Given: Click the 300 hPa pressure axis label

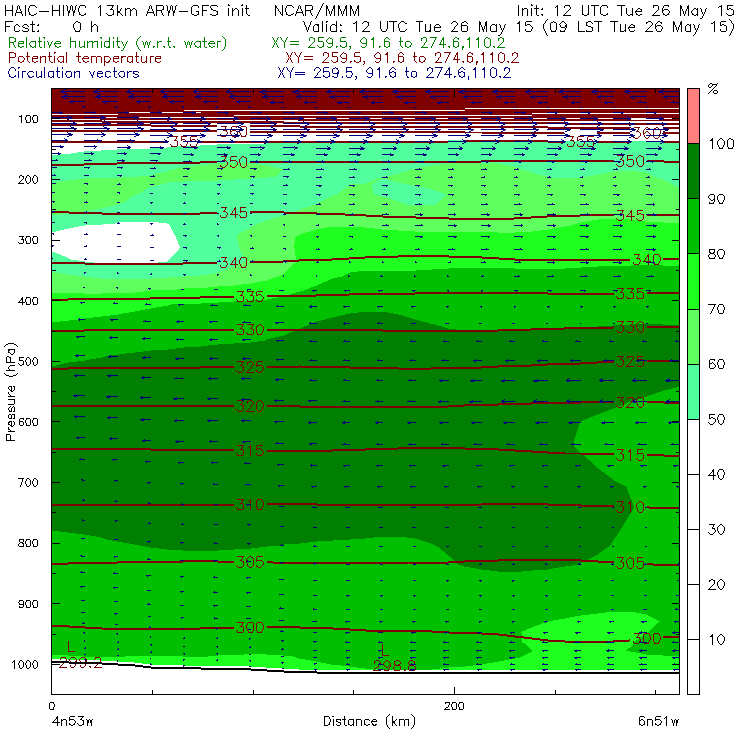Looking at the screenshot, I should [28, 240].
